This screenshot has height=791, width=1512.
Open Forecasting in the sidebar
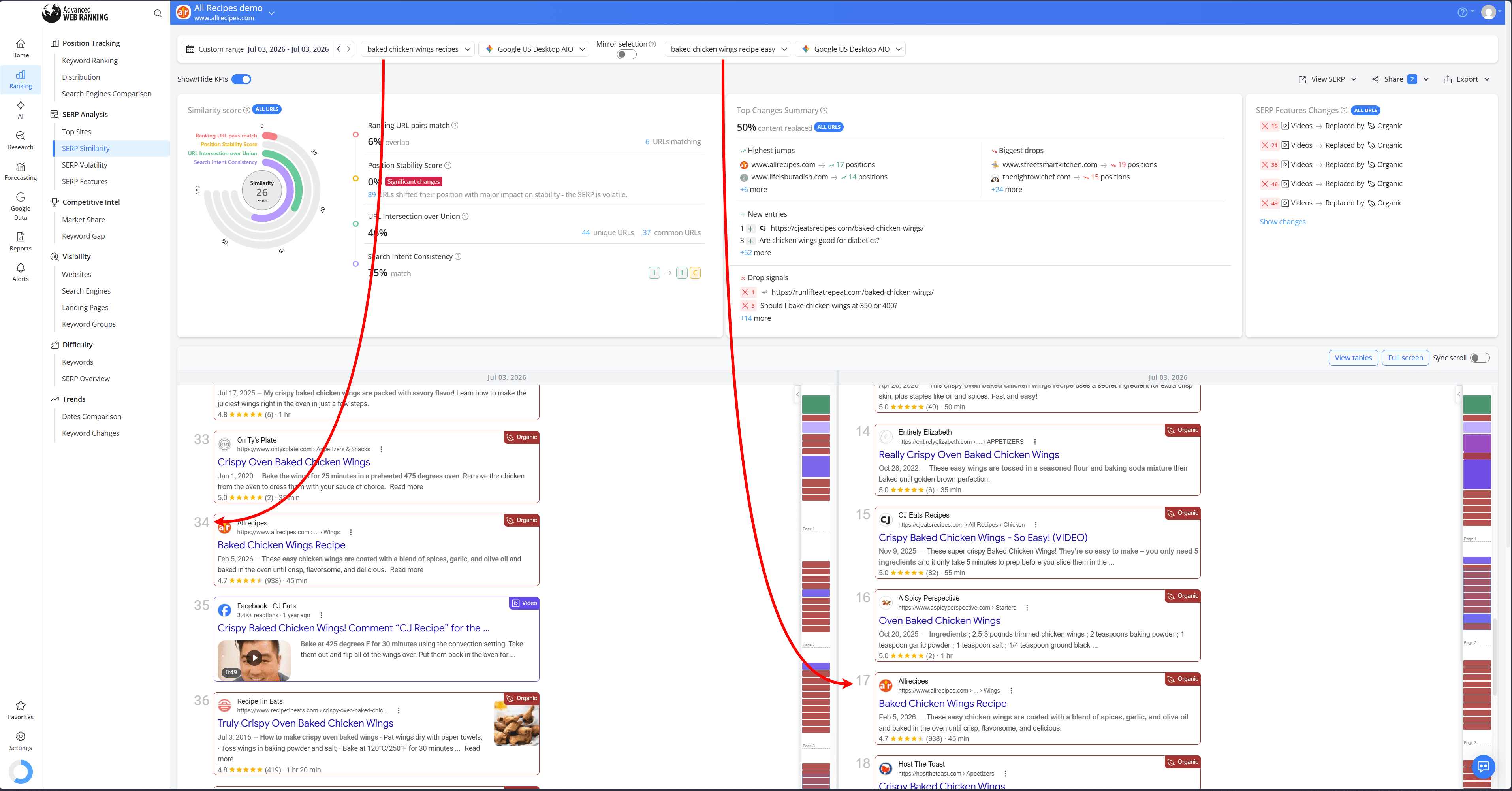coord(21,171)
